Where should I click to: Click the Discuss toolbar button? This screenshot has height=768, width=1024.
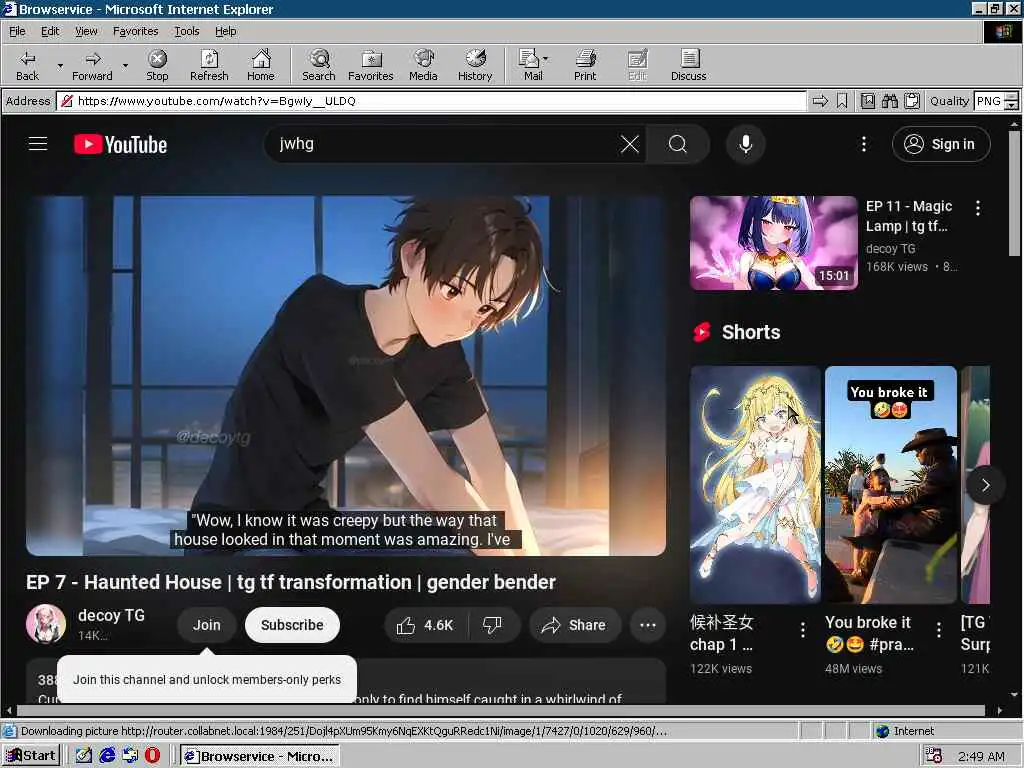[688, 65]
